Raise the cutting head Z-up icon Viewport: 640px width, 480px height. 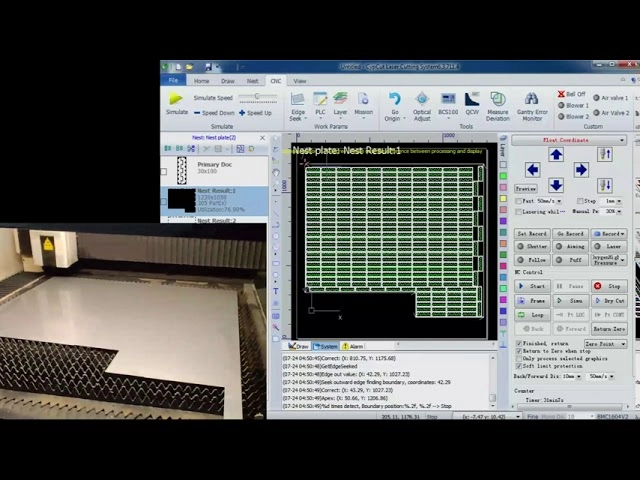click(x=604, y=154)
